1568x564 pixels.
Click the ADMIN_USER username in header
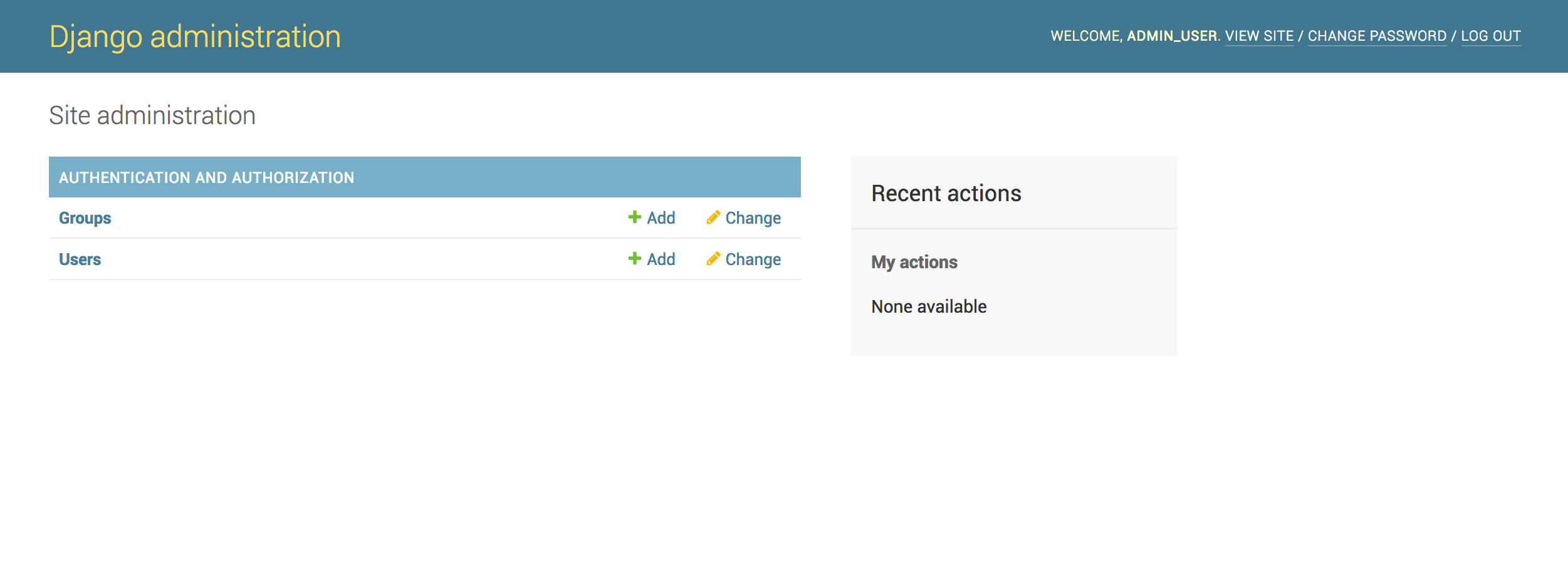click(x=1171, y=36)
